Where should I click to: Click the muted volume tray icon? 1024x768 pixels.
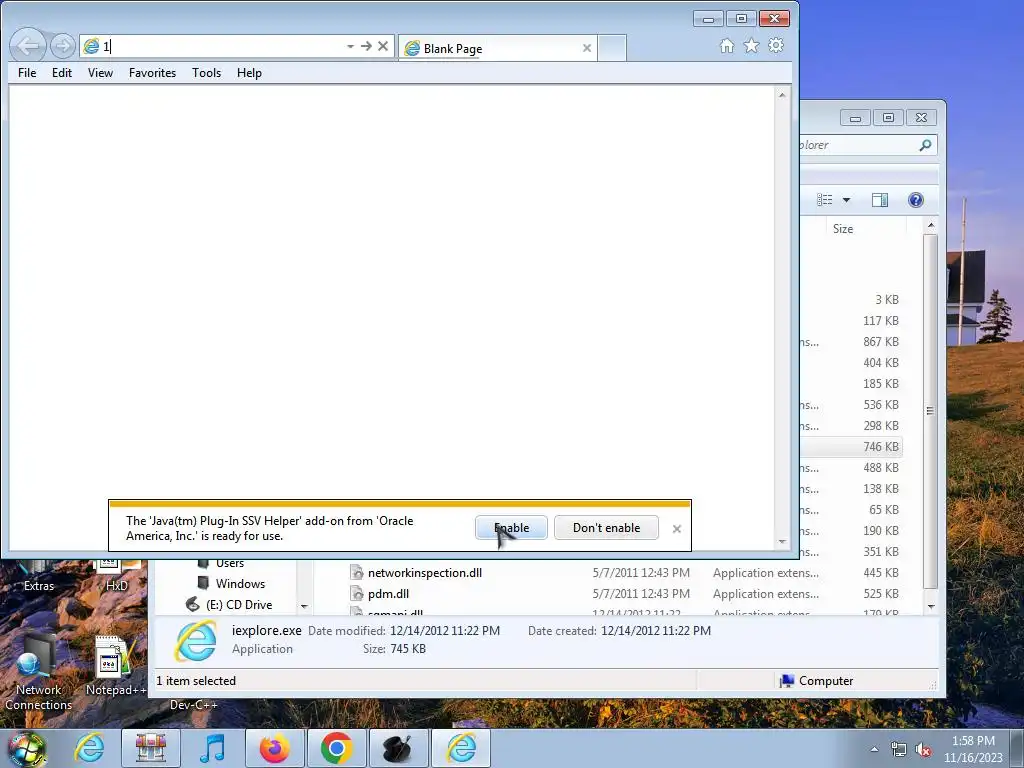[x=923, y=750]
